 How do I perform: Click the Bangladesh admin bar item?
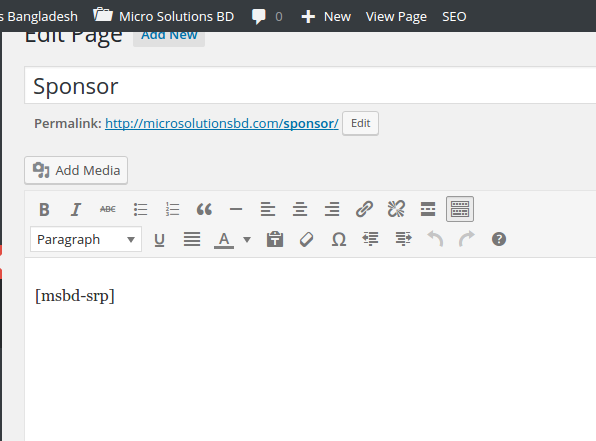pos(39,16)
